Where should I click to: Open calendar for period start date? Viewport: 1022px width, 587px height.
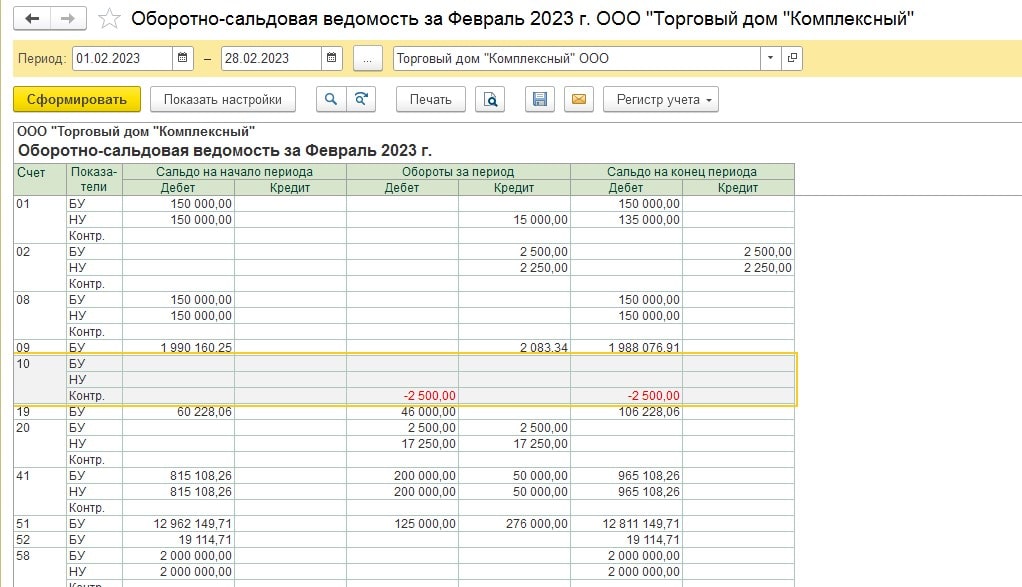[x=183, y=58]
